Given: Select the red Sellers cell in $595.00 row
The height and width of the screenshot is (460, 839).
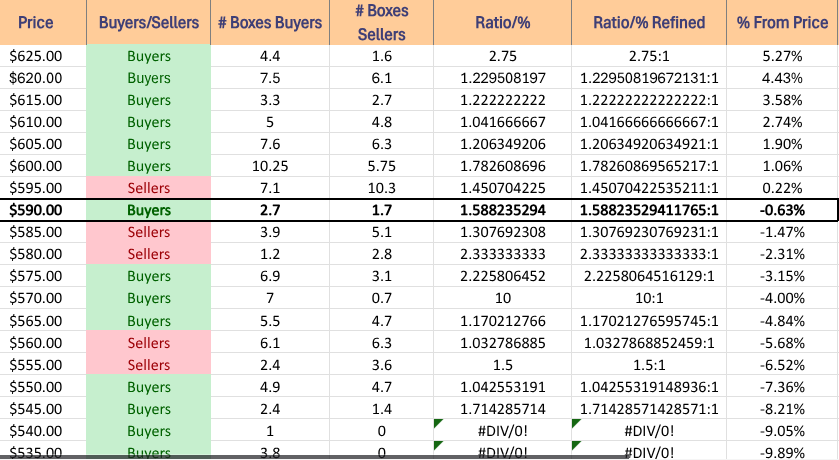Looking at the screenshot, I should pyautogui.click(x=149, y=188).
